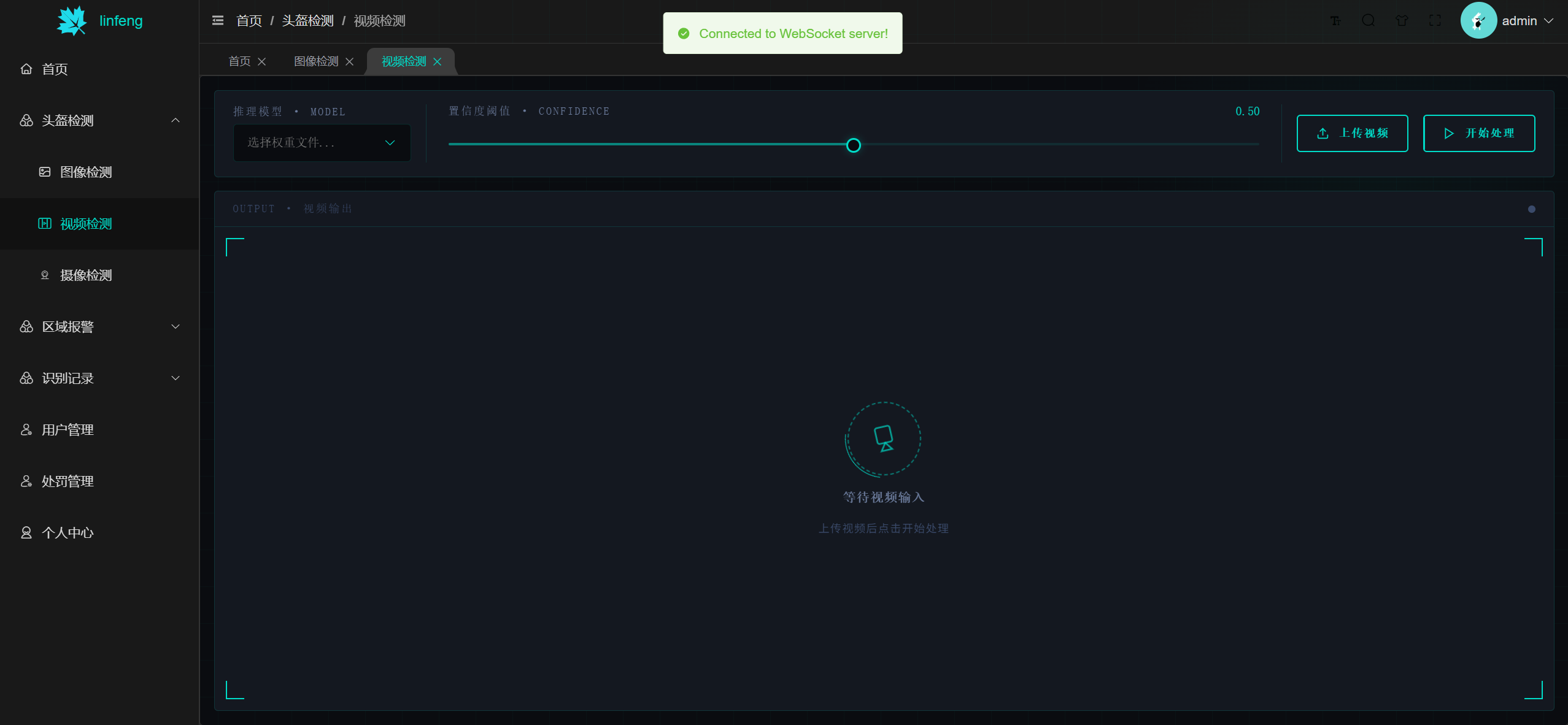Click the 开始处理 start button

coord(1479,133)
